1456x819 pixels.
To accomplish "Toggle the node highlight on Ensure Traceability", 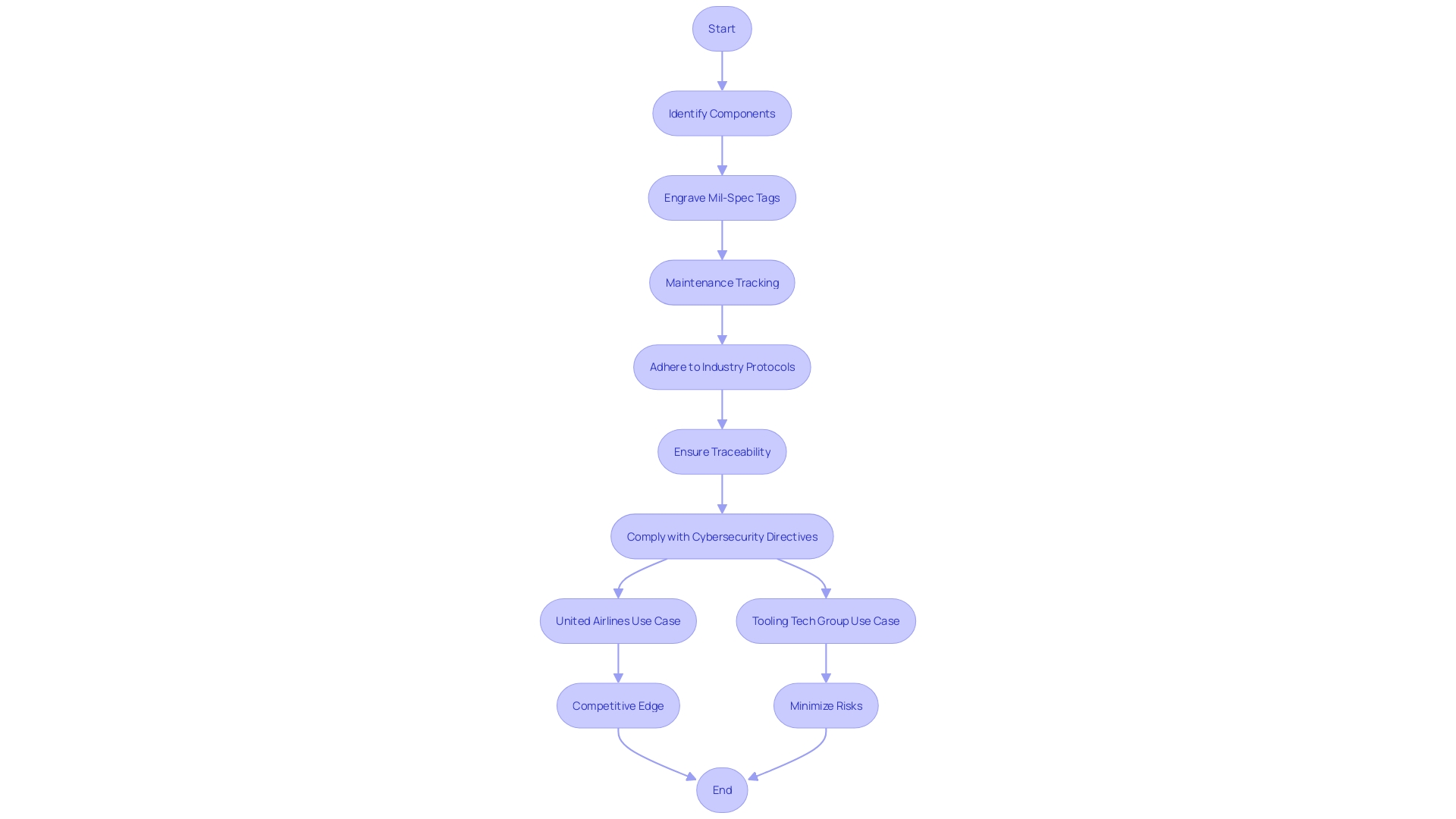I will click(x=722, y=451).
